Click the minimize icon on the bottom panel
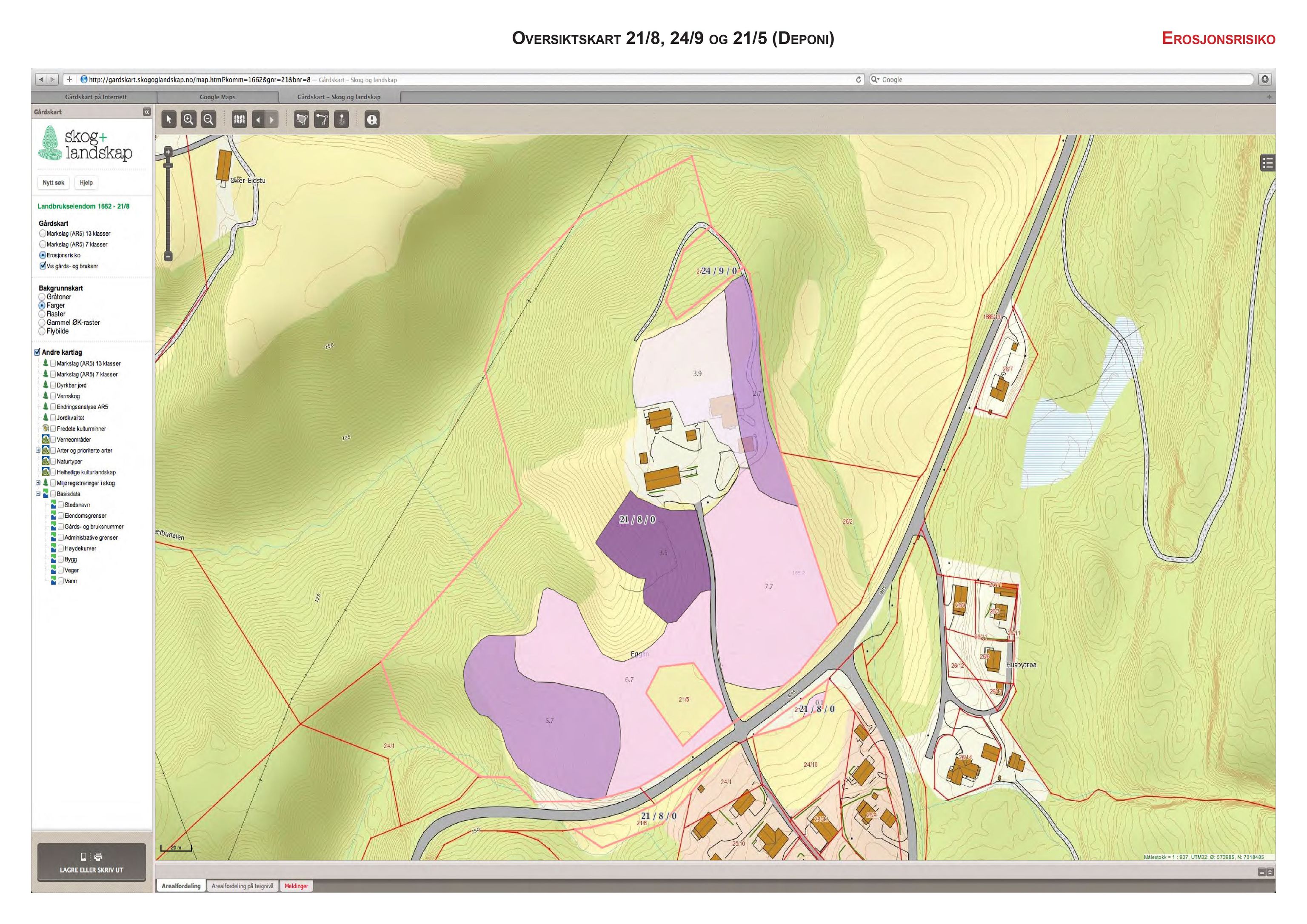 (x=1262, y=872)
